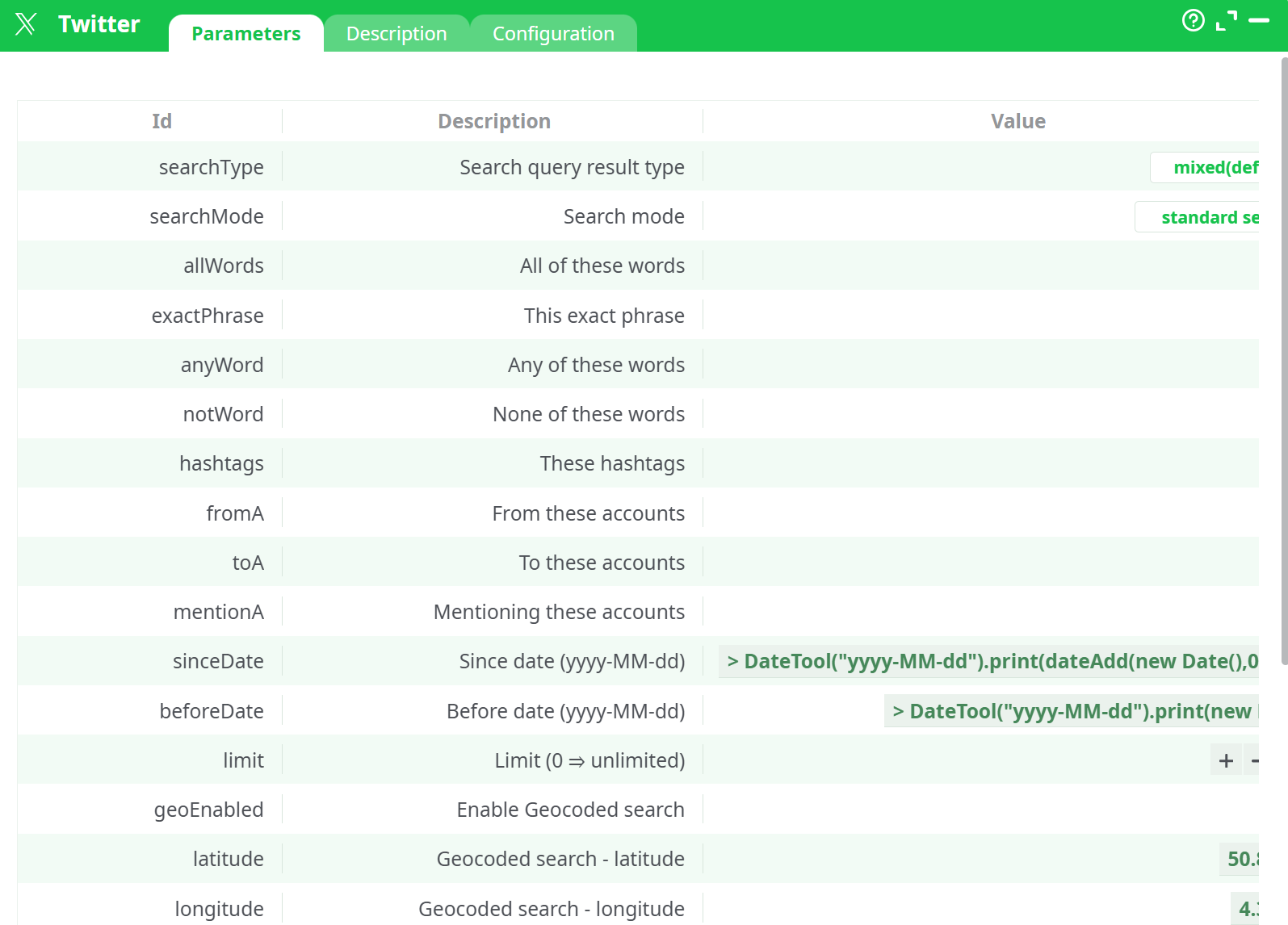1288x925 pixels.
Task: Click 'Since date (yyyy-MM-dd)' description
Action: (573, 661)
